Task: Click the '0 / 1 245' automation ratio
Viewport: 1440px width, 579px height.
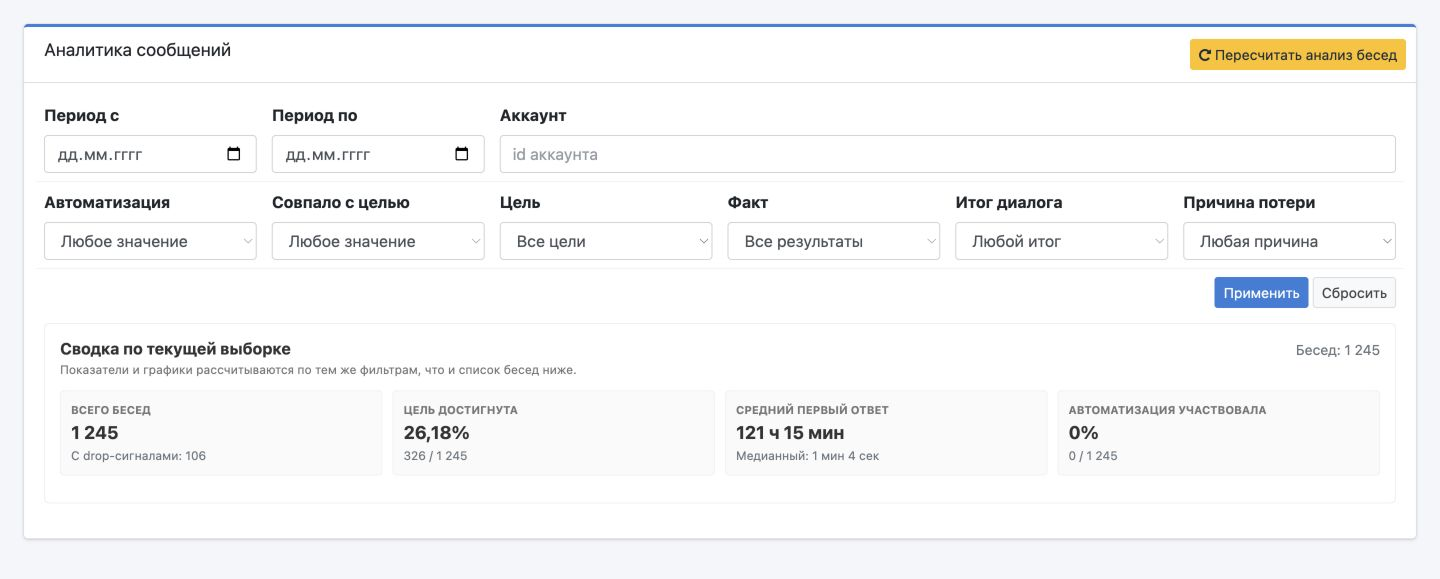Action: pyautogui.click(x=1093, y=456)
